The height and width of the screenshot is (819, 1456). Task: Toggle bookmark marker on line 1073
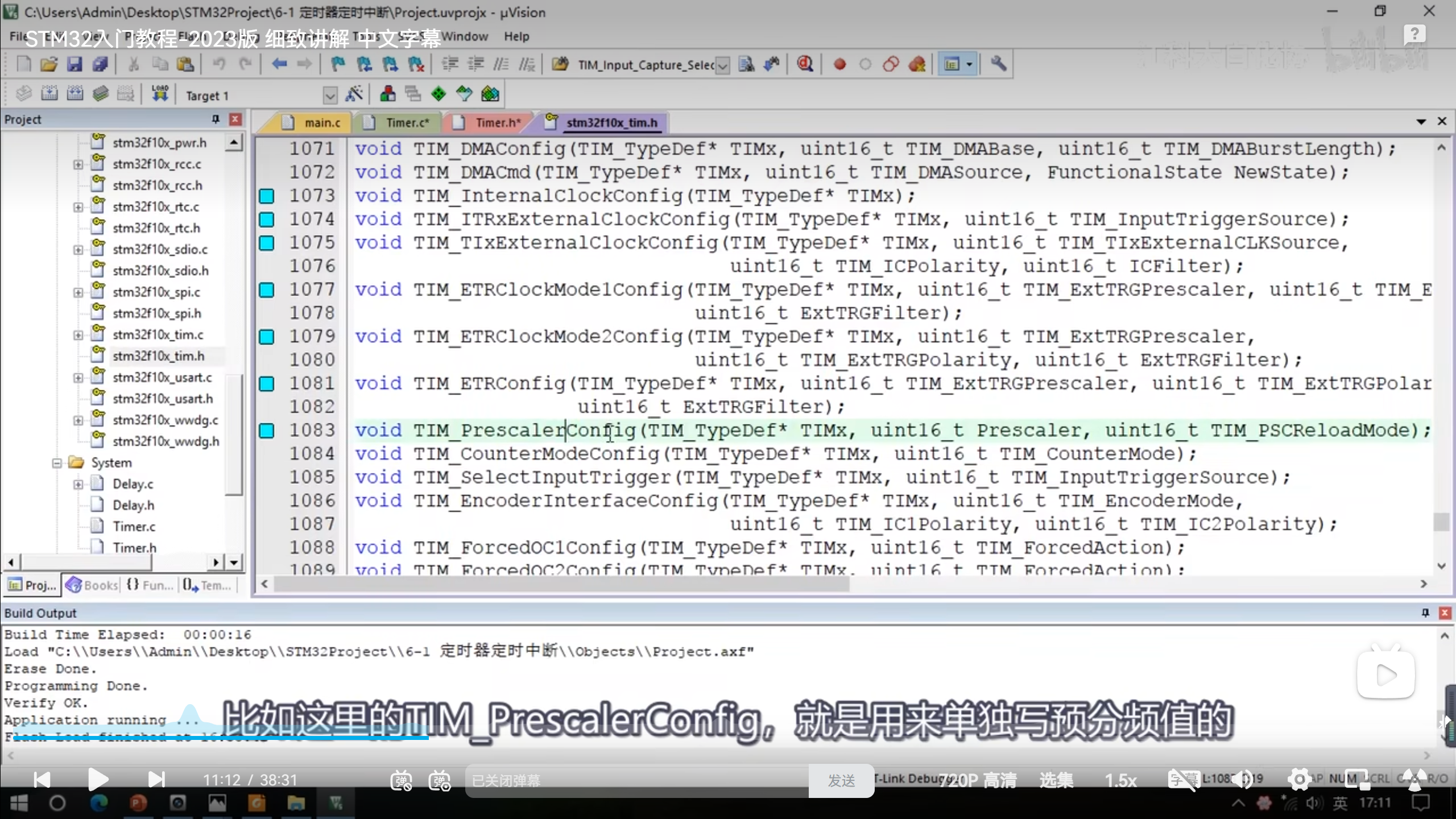pos(266,196)
